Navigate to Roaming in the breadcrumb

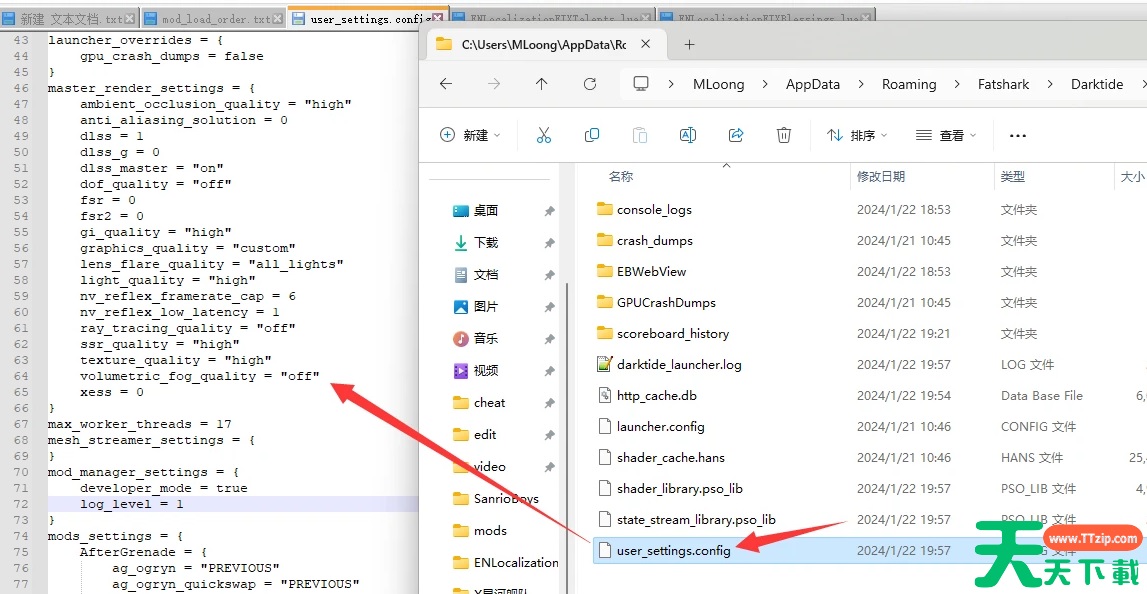[909, 84]
